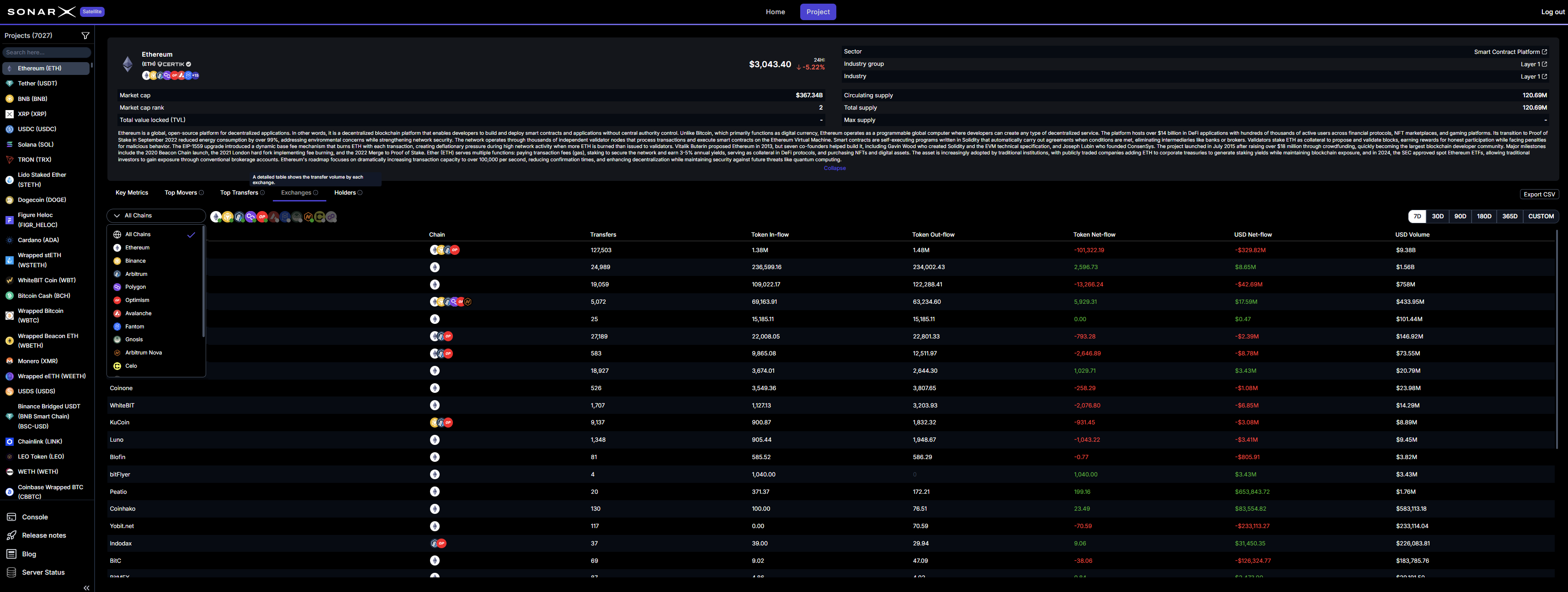Open the Smart Contract Platform sector link icon

(x=1544, y=52)
